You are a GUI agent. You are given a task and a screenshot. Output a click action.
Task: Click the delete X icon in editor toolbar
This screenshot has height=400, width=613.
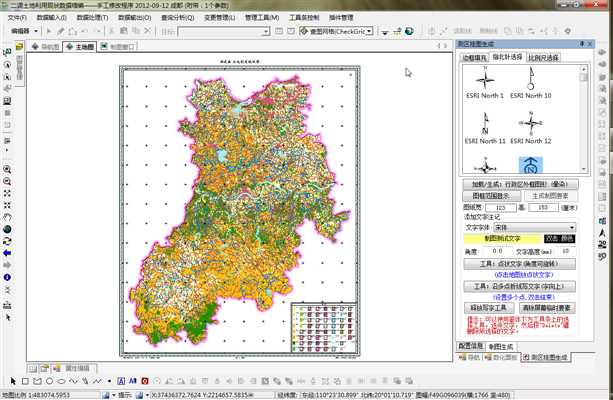click(x=147, y=31)
